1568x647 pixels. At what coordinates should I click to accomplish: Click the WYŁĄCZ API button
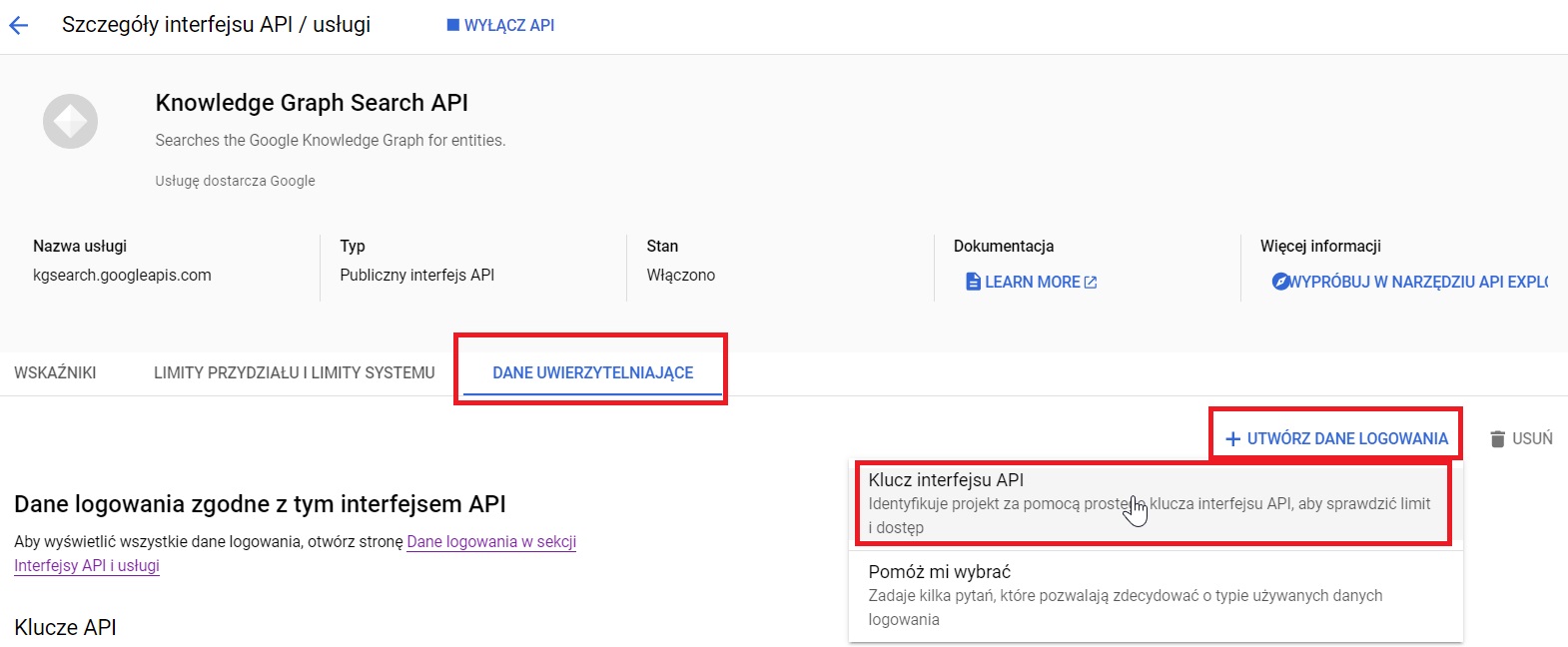point(500,26)
